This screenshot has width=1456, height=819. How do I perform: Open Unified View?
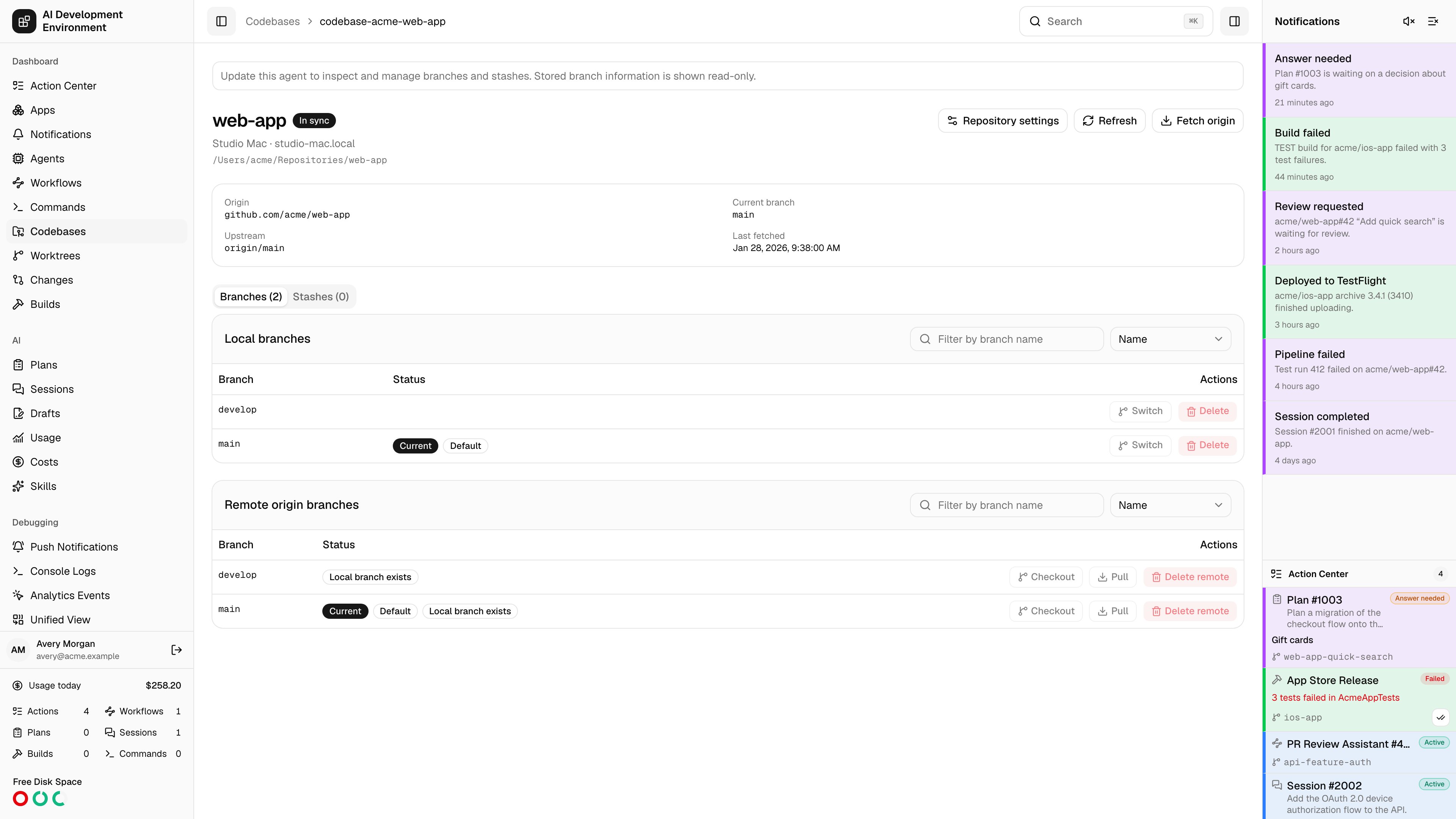[x=97, y=620]
